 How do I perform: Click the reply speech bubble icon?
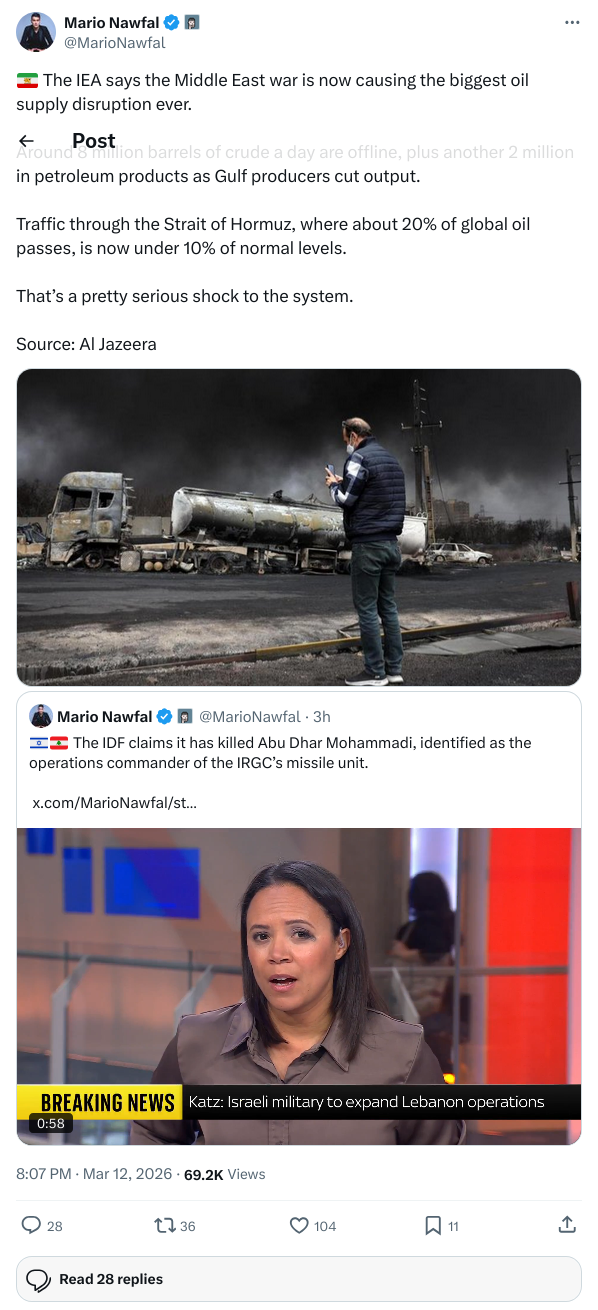(31, 1225)
